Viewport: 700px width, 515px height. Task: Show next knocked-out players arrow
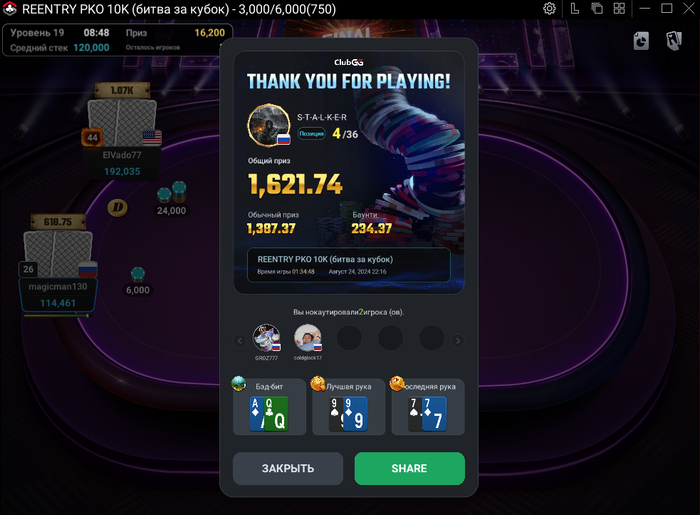click(458, 341)
